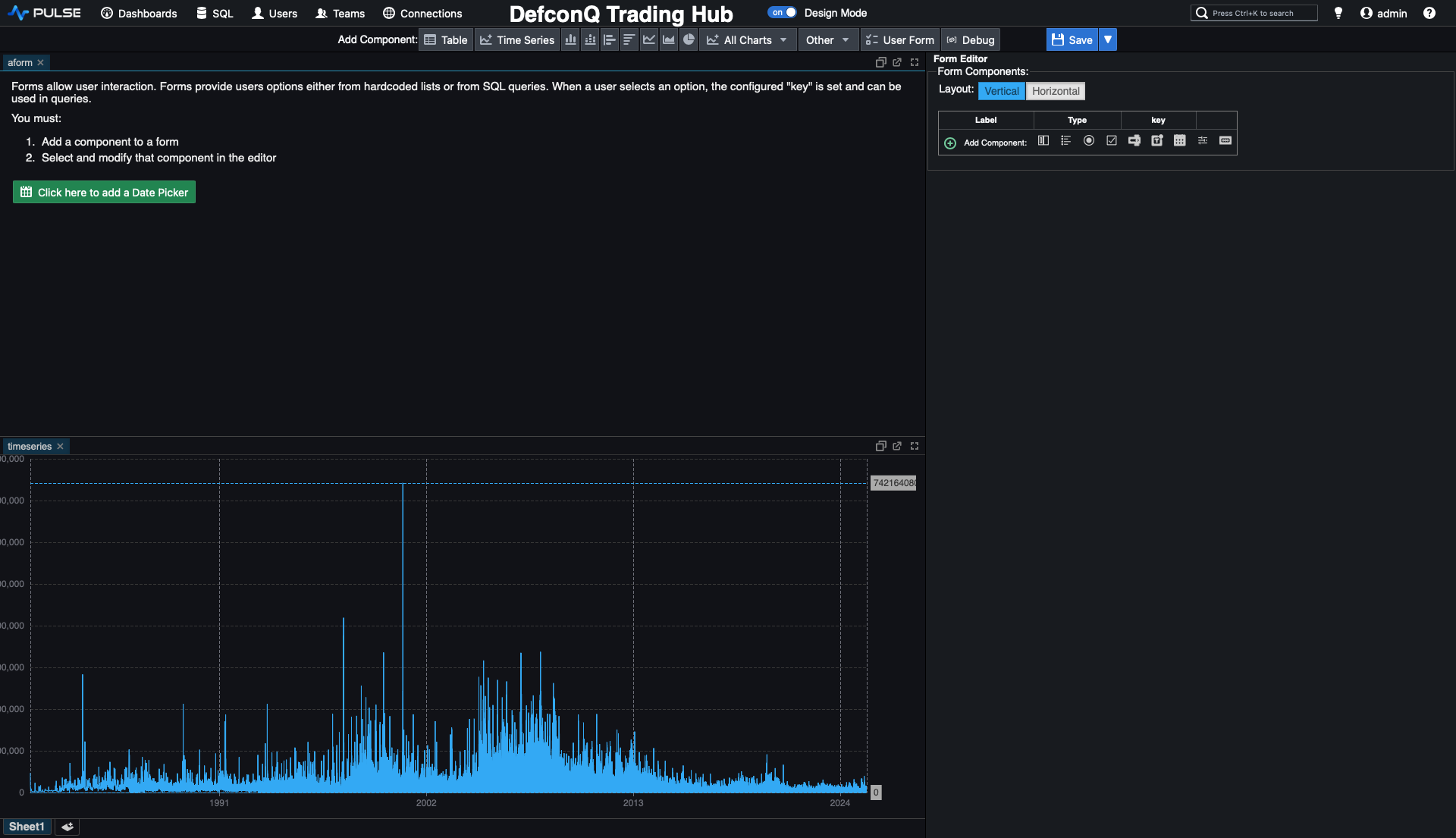The height and width of the screenshot is (838, 1456).
Task: Add a slider form component
Action: click(1203, 140)
